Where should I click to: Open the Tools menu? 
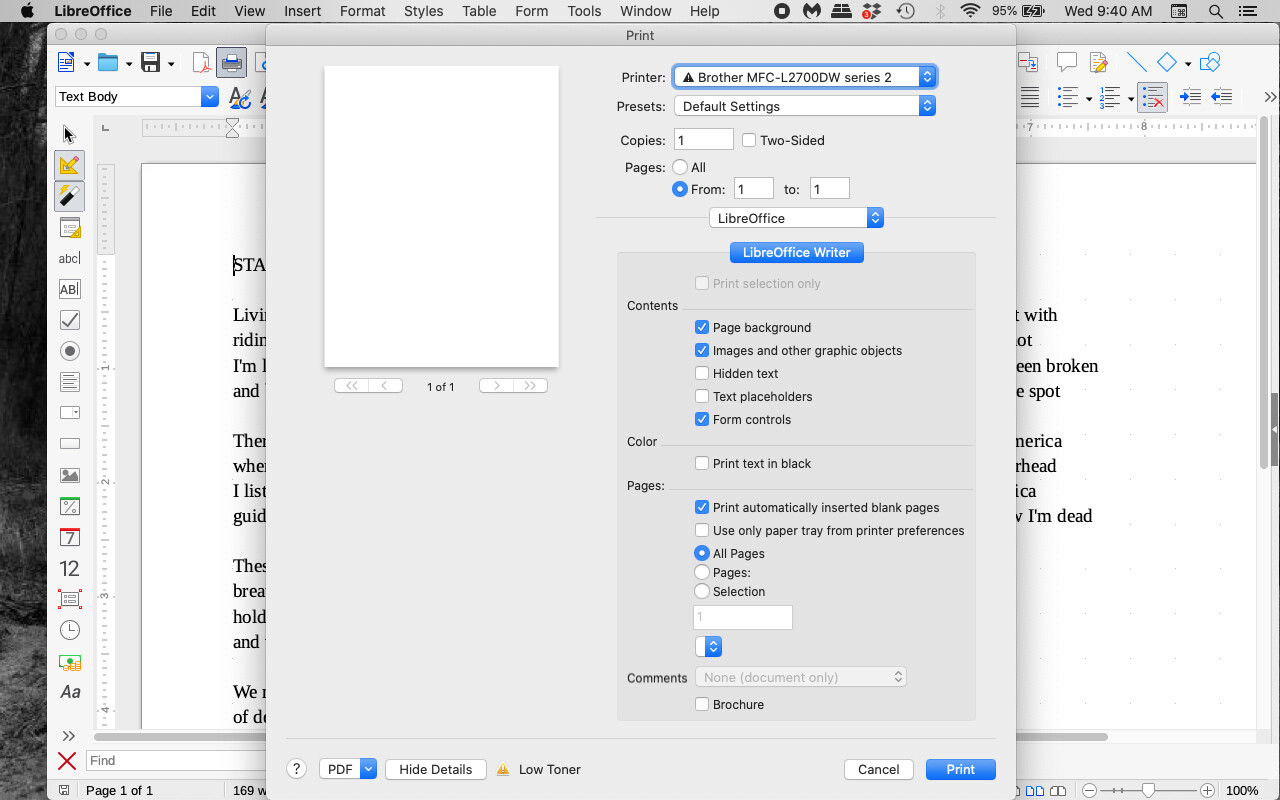(x=584, y=11)
